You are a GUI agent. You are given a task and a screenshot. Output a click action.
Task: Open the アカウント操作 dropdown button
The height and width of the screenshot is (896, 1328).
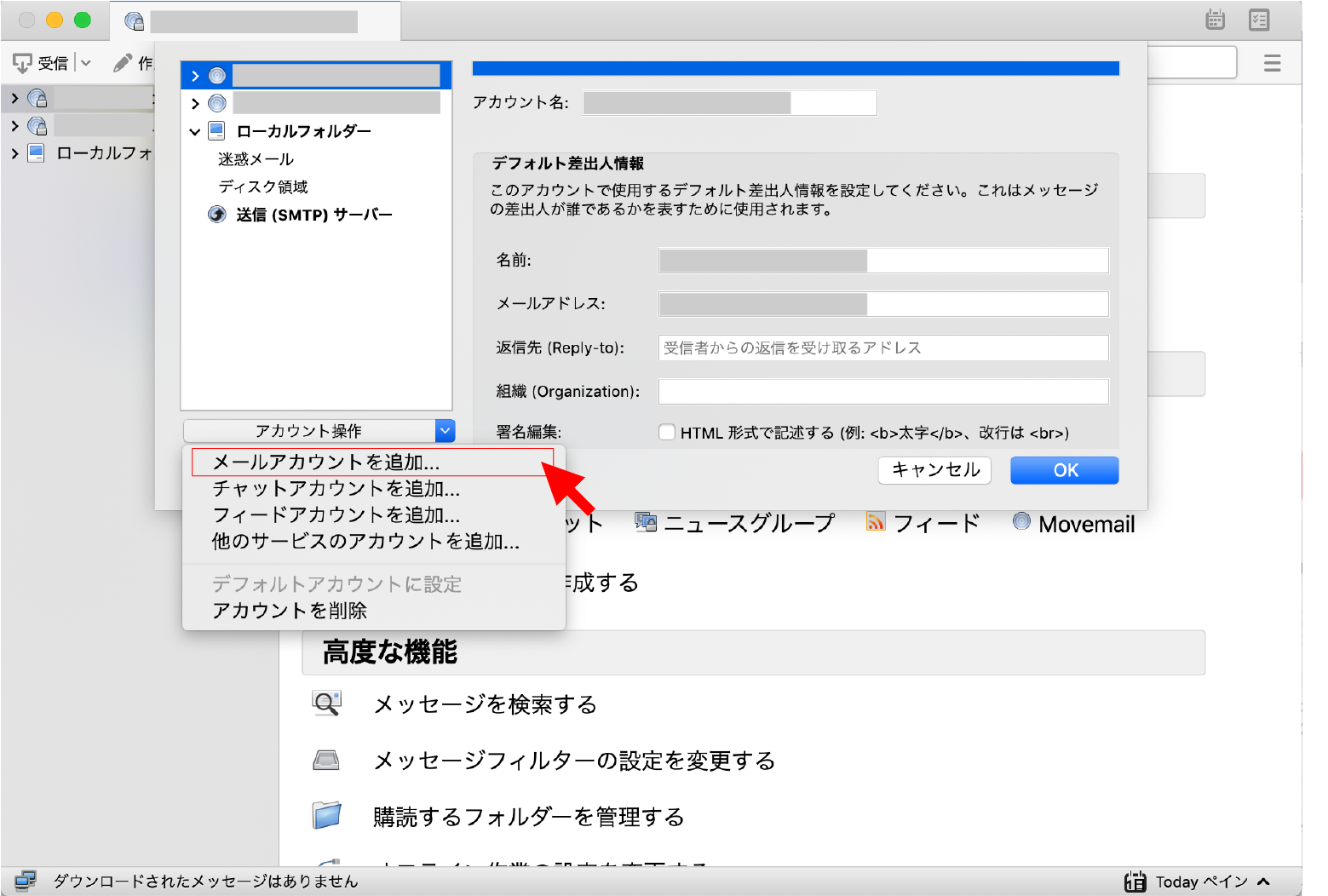tap(445, 431)
